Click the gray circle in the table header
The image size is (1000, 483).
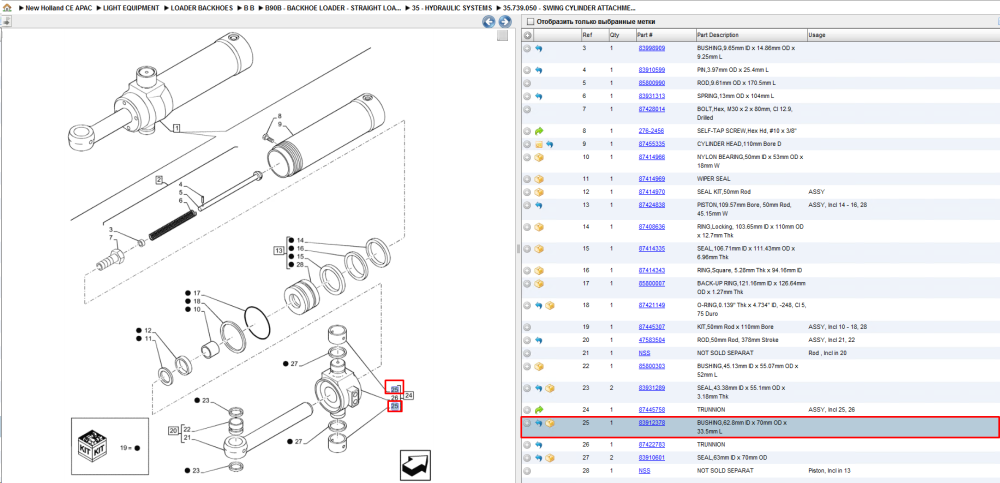[x=527, y=35]
